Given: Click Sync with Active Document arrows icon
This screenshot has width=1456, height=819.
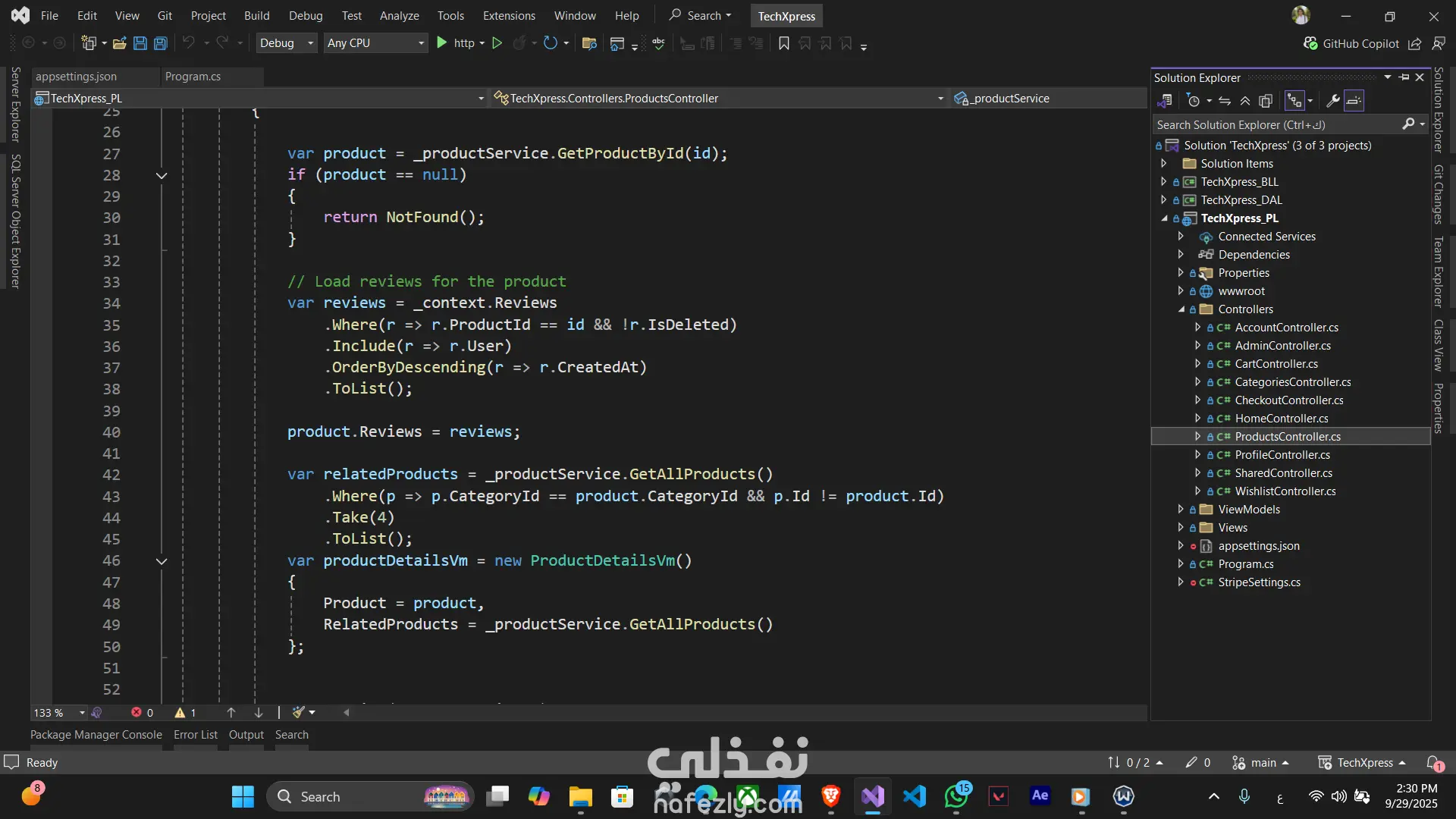Looking at the screenshot, I should click(1225, 100).
